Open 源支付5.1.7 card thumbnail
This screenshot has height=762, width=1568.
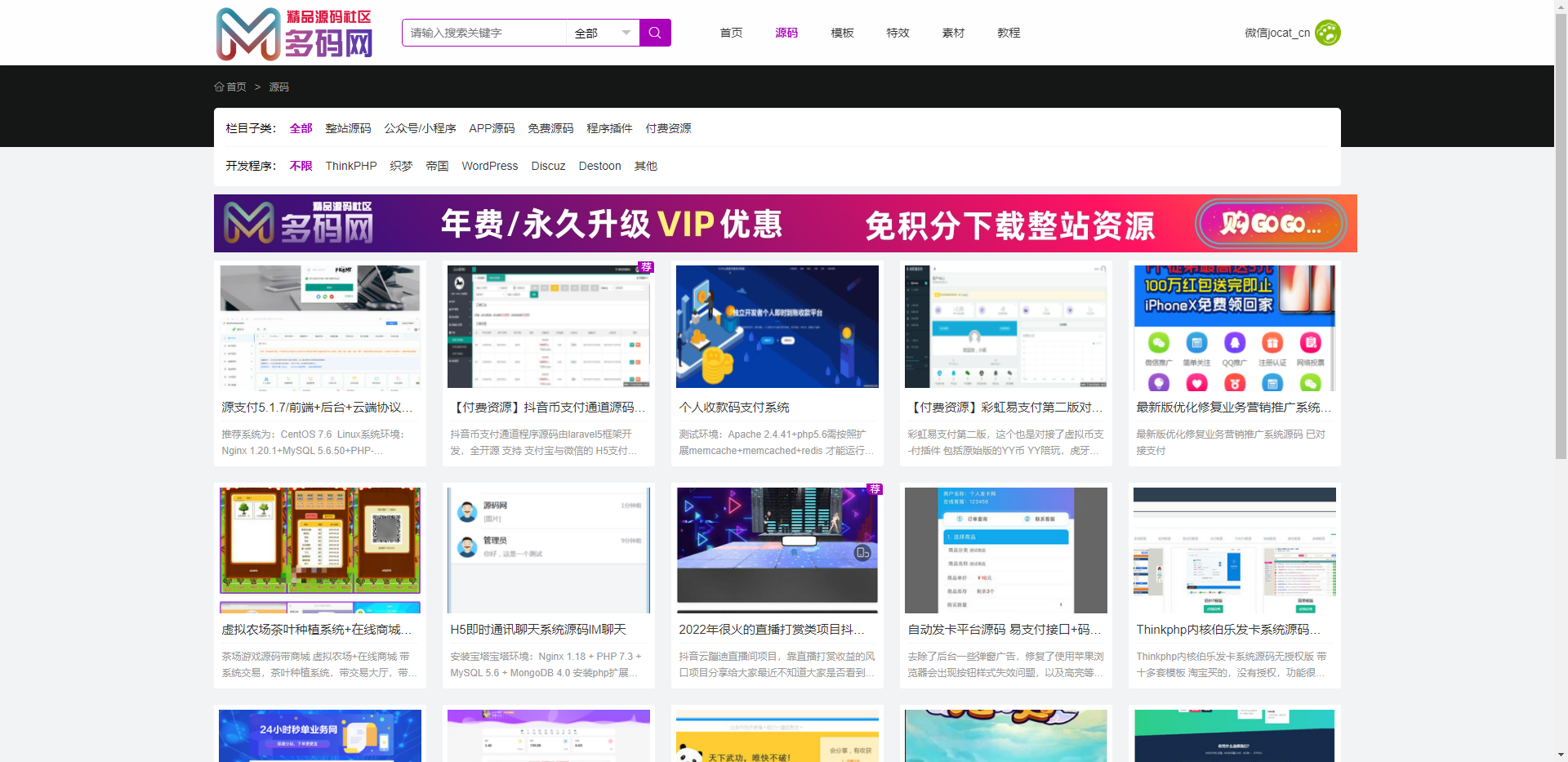pos(320,327)
